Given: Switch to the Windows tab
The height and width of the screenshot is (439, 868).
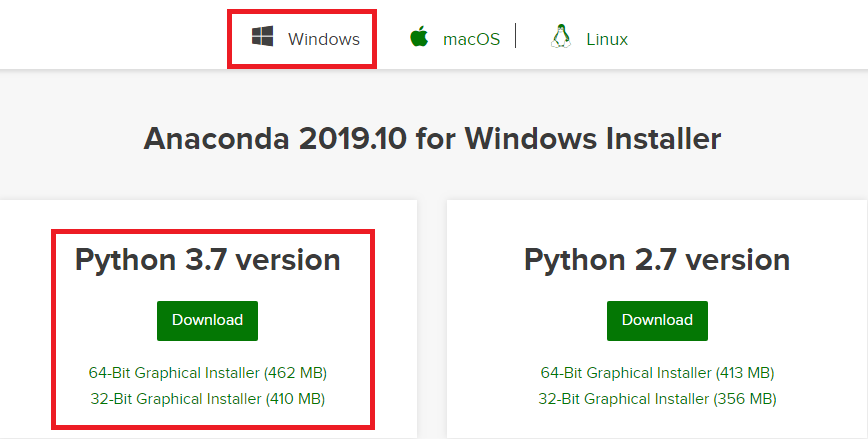Looking at the screenshot, I should [323, 39].
